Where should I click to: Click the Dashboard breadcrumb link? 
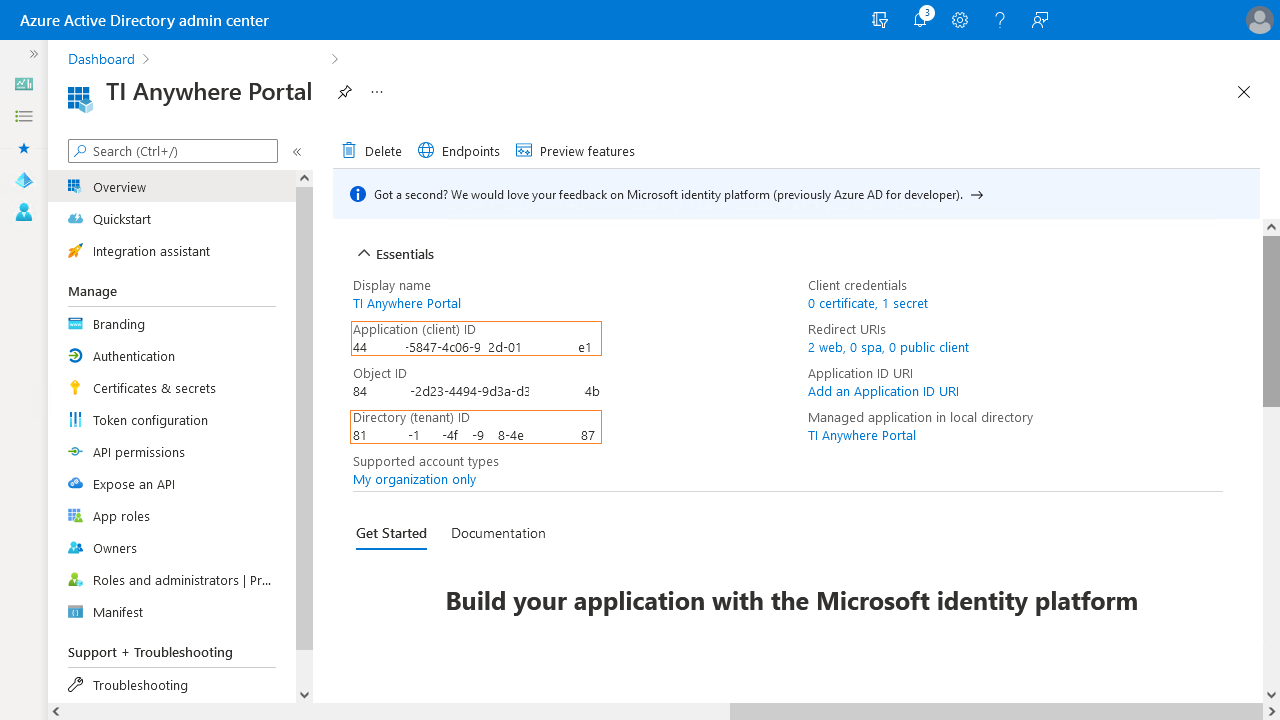point(101,59)
